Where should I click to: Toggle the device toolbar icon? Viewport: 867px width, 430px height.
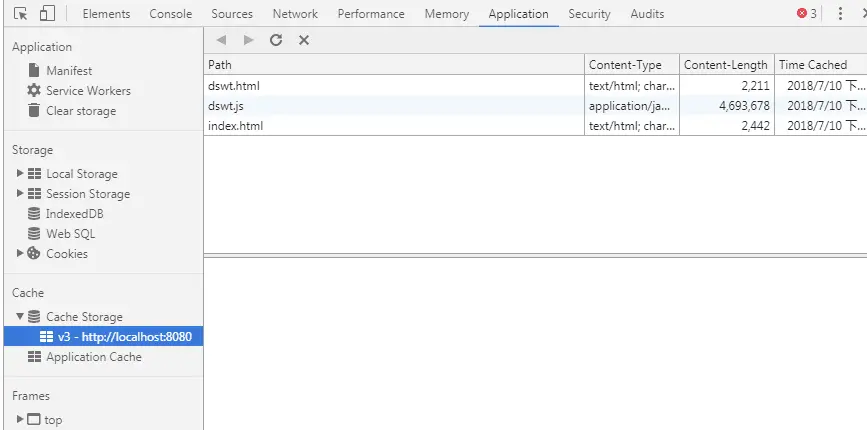coord(47,13)
